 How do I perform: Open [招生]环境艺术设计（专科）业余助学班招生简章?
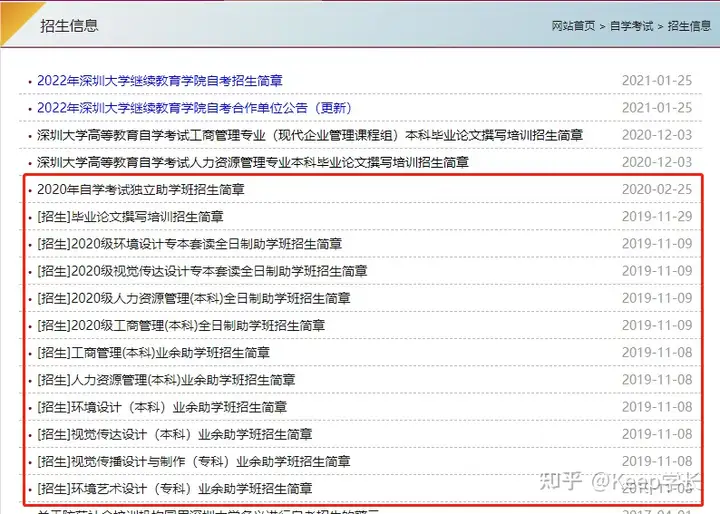click(x=175, y=488)
